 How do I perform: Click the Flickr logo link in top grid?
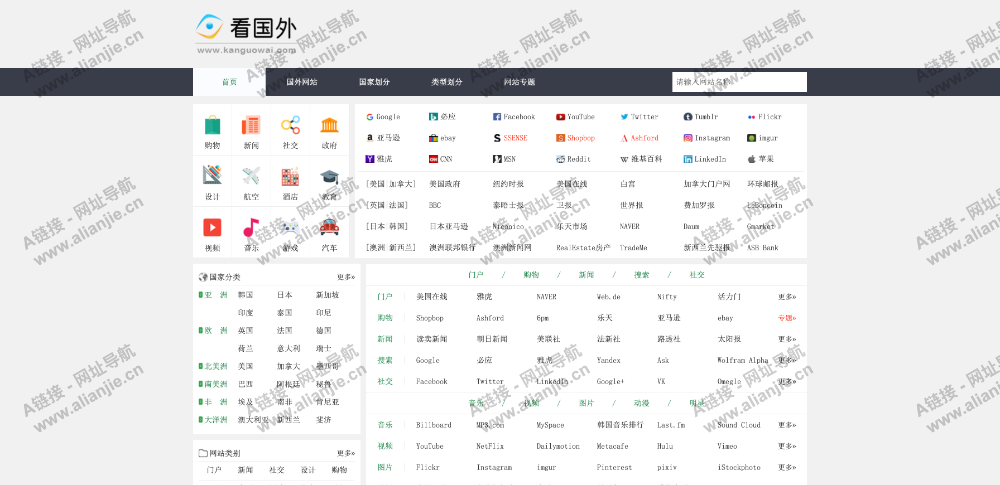tap(764, 117)
